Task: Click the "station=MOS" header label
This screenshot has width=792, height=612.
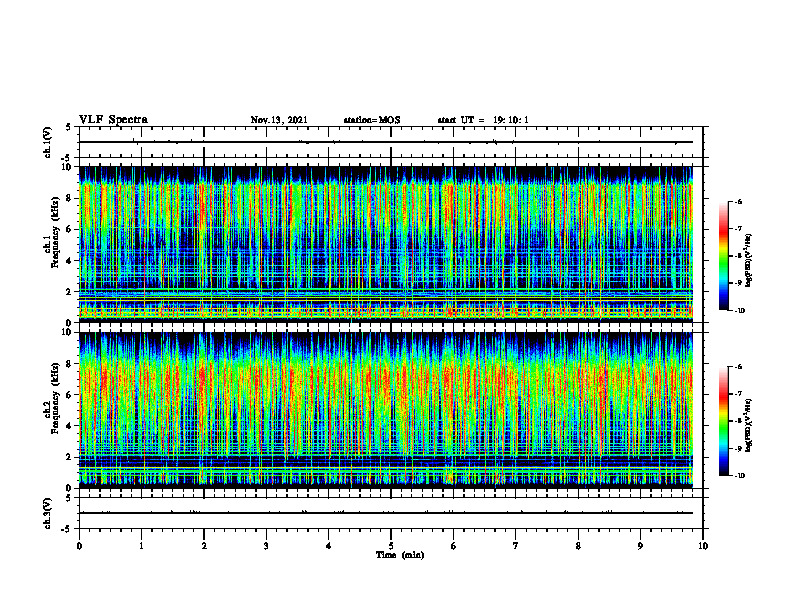Action: pos(372,120)
